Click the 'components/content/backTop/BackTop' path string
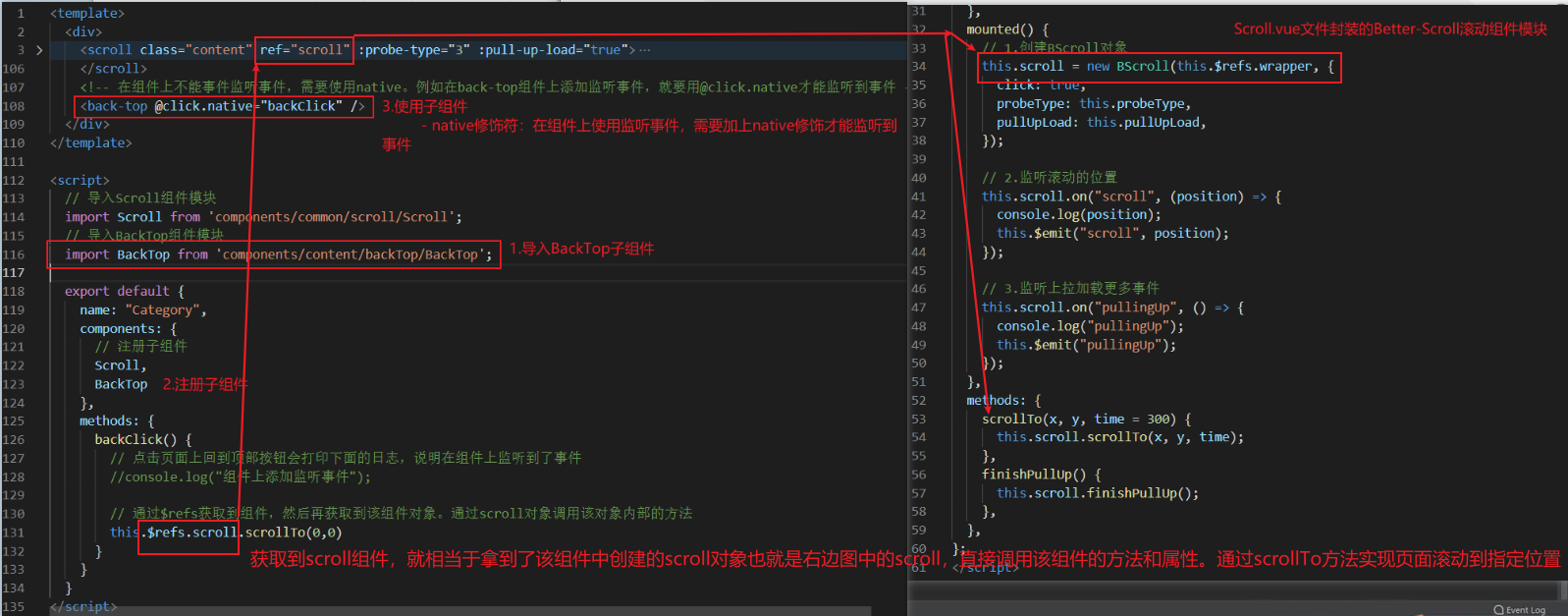The width and height of the screenshot is (1568, 616). pyautogui.click(x=351, y=254)
